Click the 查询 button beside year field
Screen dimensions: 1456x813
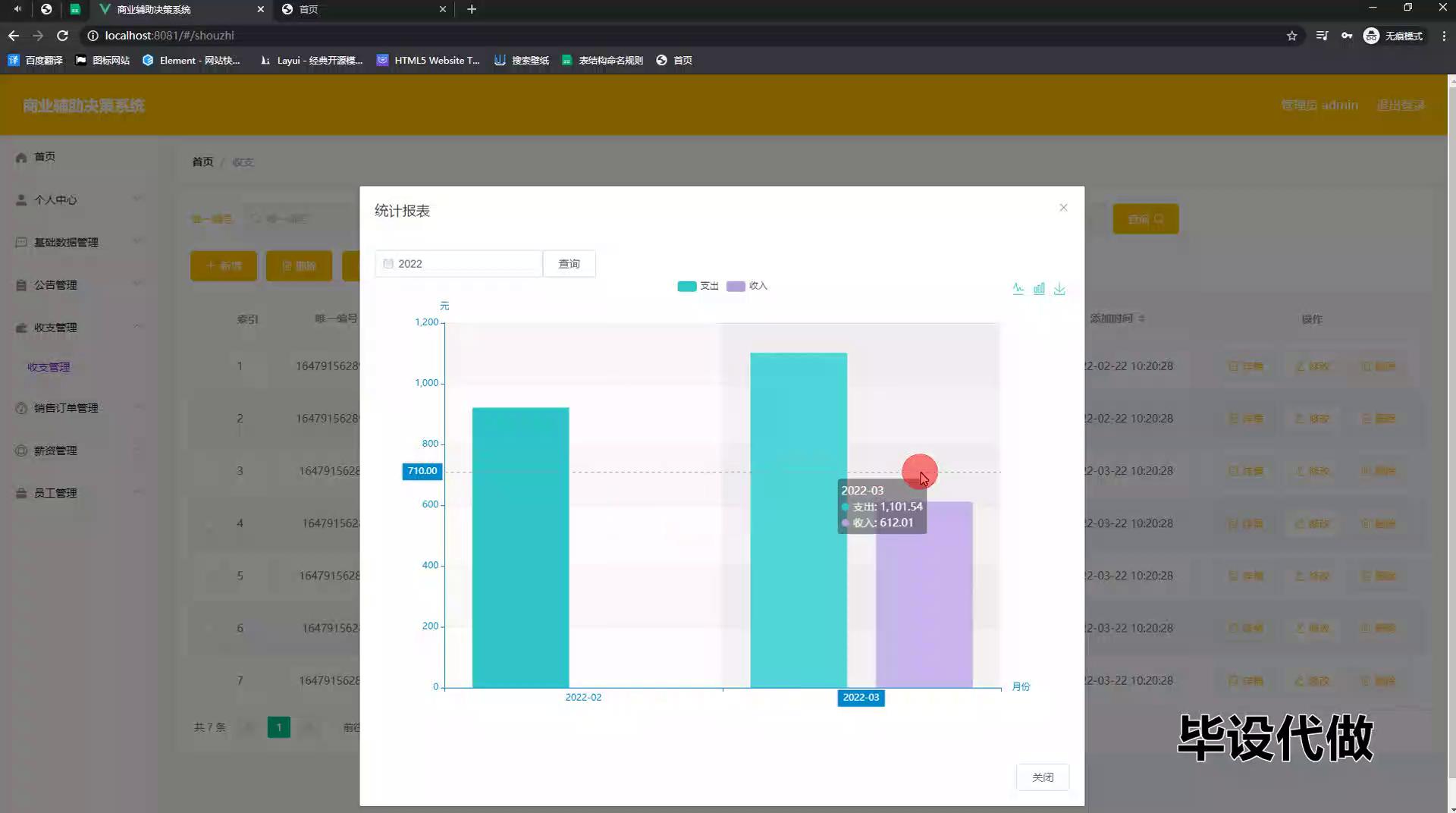(569, 264)
